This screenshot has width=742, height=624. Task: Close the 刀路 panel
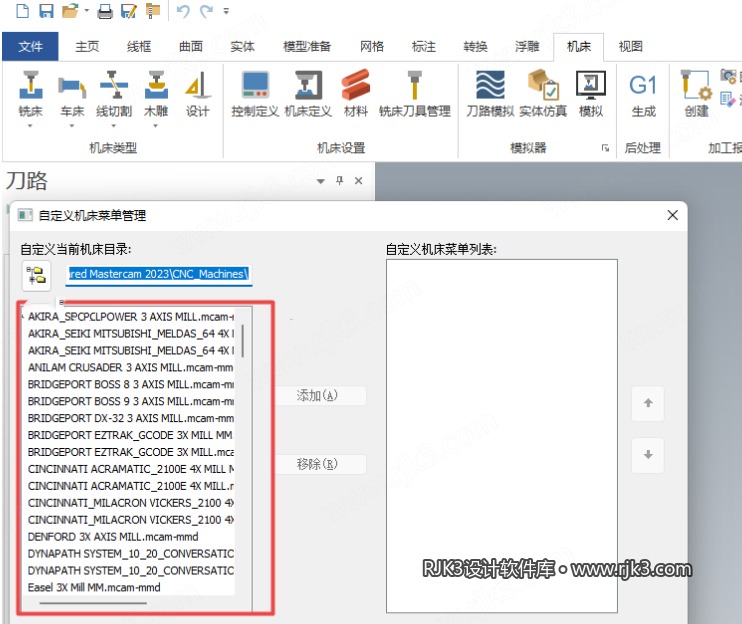(358, 180)
